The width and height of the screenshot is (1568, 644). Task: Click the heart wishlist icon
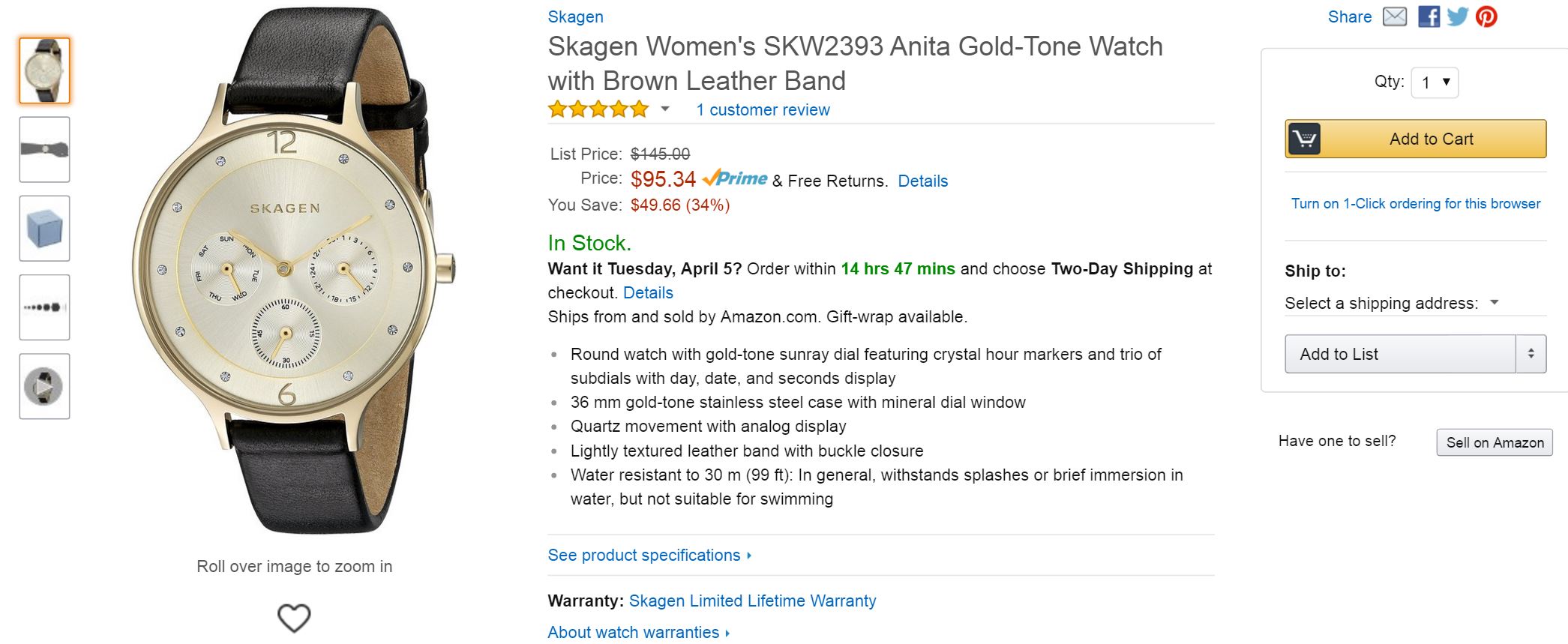294,618
